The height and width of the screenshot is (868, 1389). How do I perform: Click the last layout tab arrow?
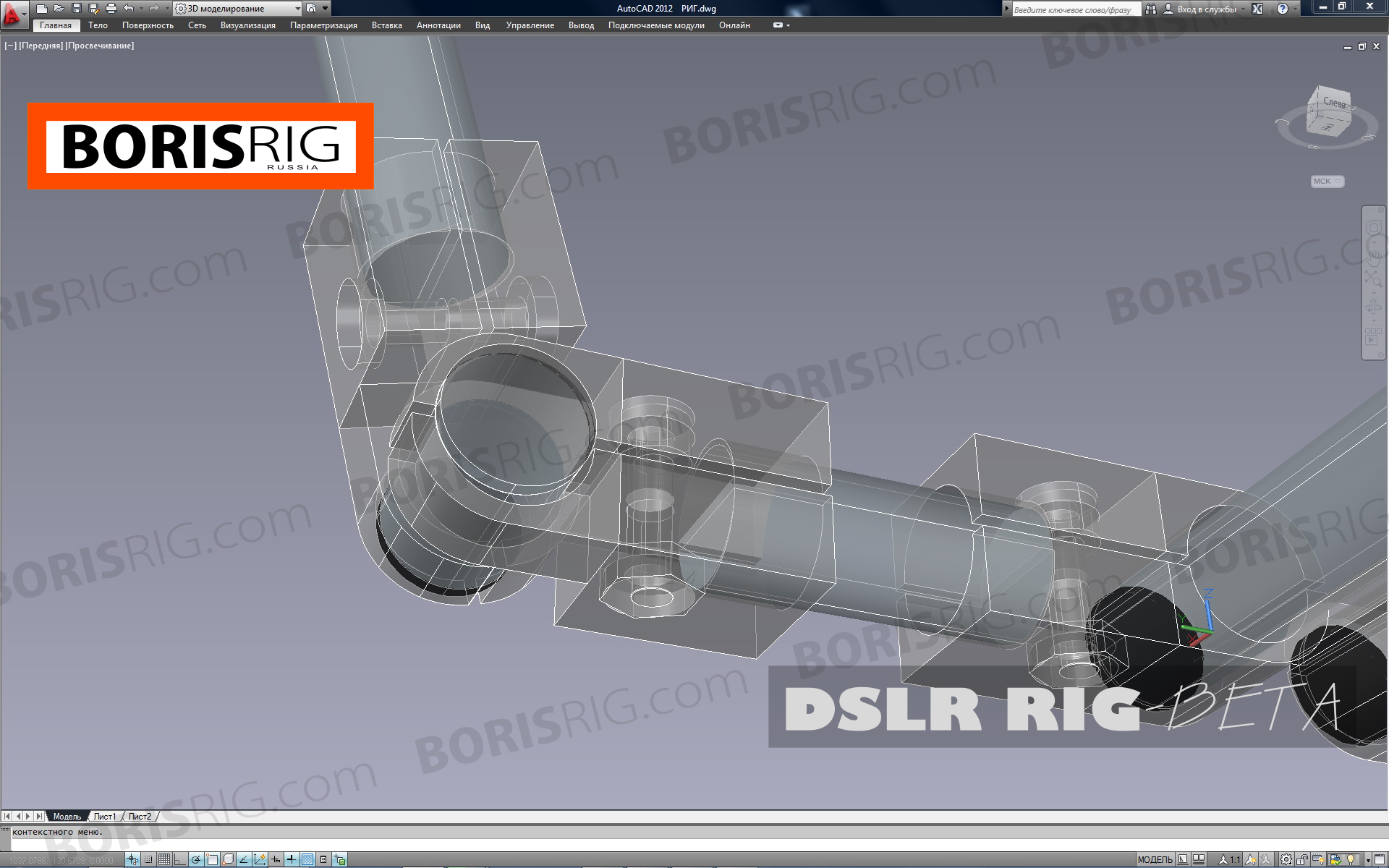click(x=38, y=817)
